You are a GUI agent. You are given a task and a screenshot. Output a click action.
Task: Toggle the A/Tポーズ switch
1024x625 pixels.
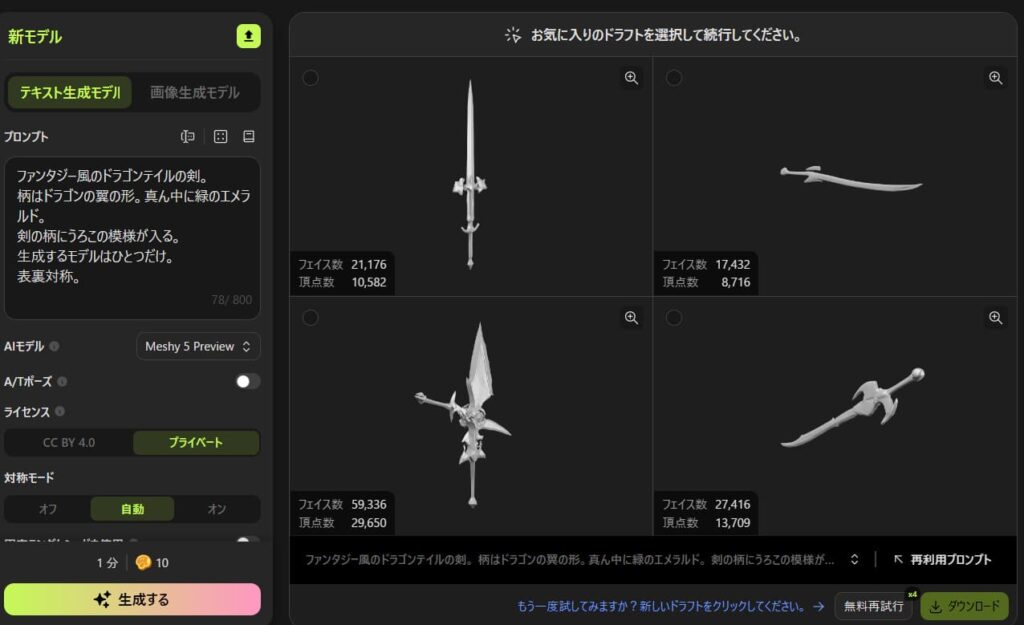[x=248, y=381]
